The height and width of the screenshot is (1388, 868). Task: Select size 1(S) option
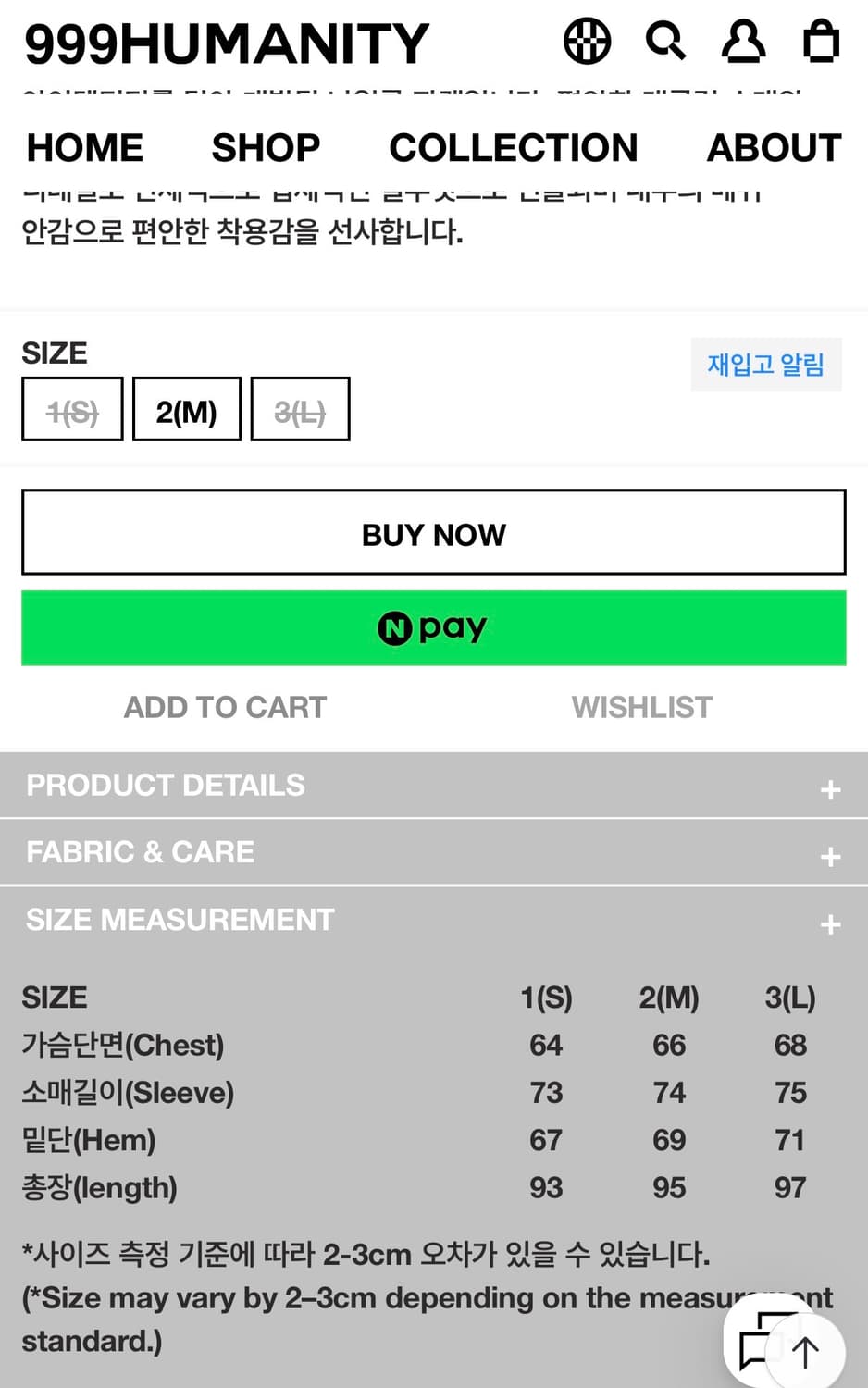pyautogui.click(x=72, y=409)
